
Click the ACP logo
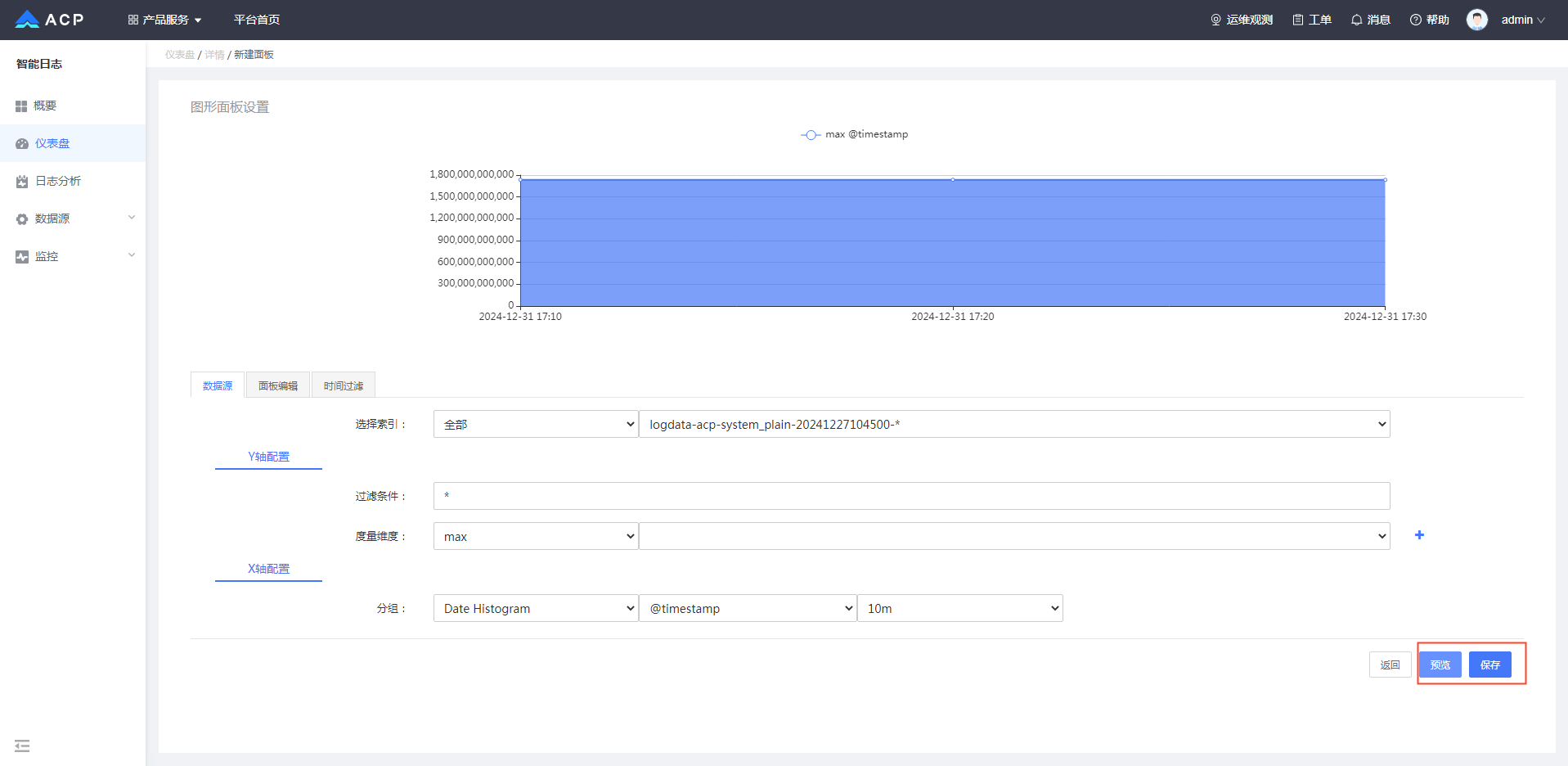coord(49,20)
